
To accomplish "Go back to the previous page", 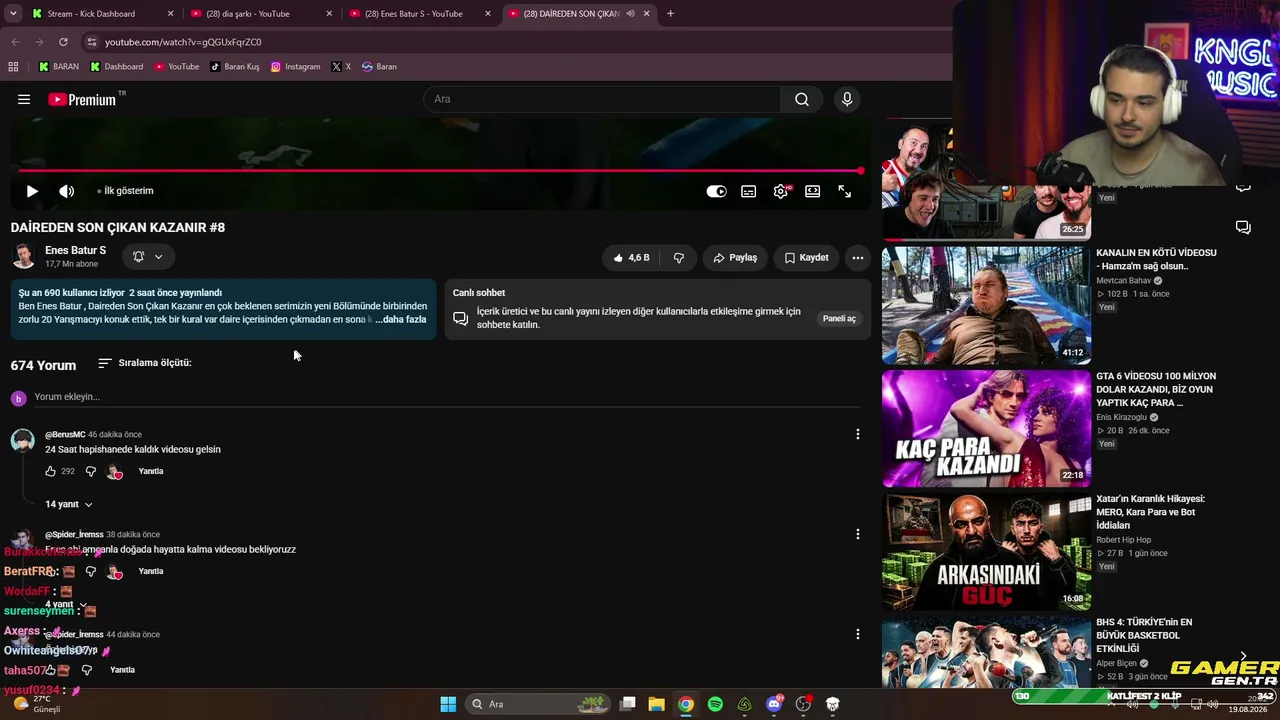I will point(15,42).
